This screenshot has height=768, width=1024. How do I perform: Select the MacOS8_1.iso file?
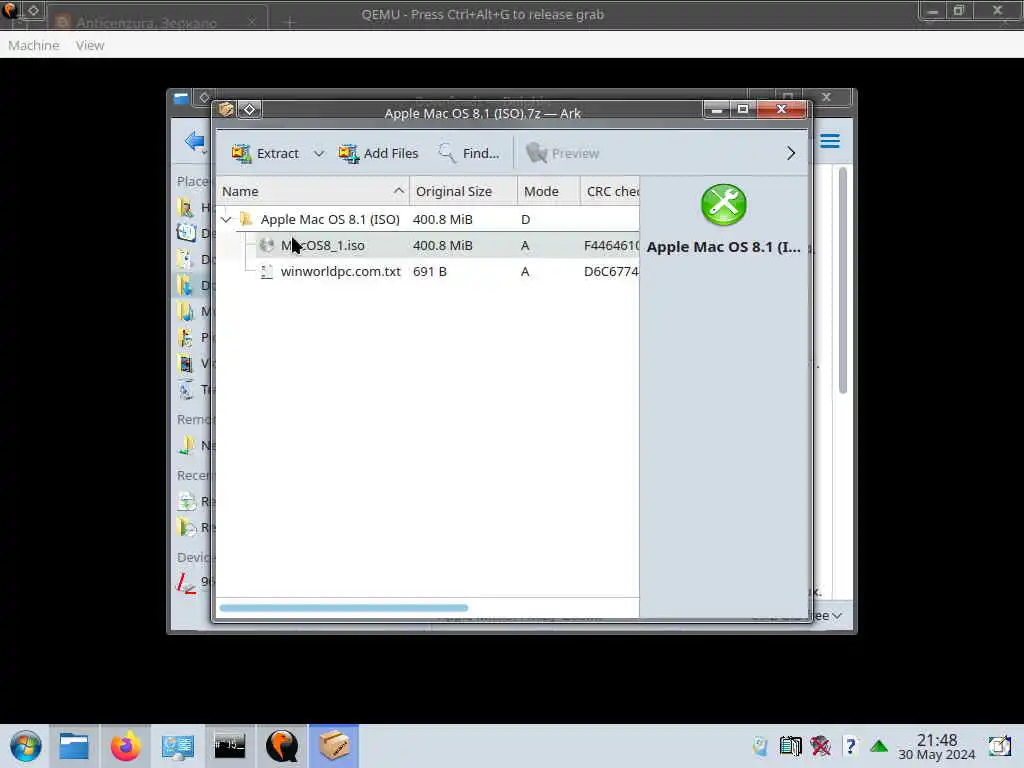pyautogui.click(x=428, y=246)
